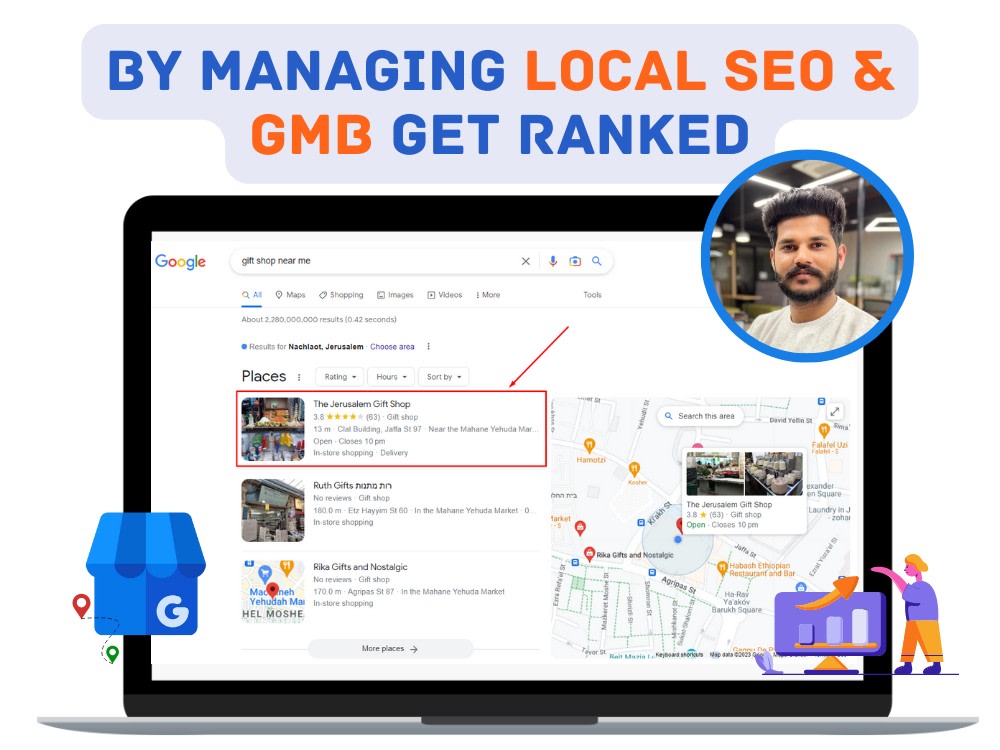
Task: Expand the Sort by dropdown
Action: tap(444, 377)
